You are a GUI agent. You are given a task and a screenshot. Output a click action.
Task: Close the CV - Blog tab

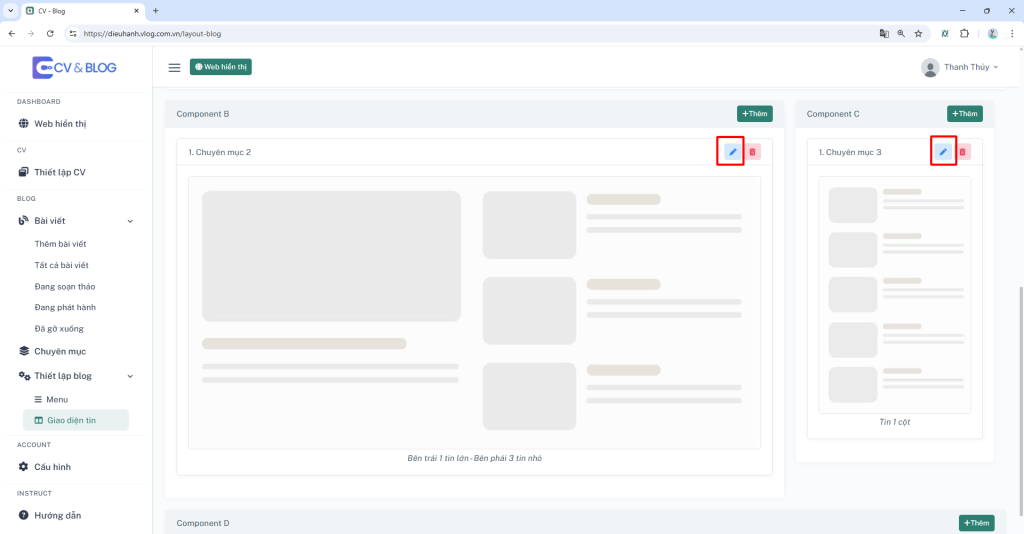click(x=136, y=10)
